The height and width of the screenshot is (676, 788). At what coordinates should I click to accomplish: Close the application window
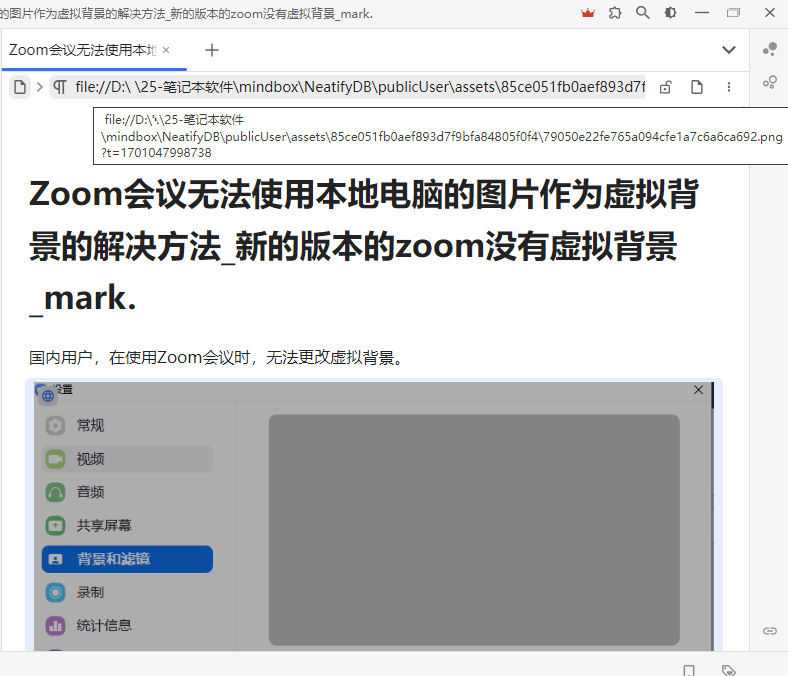[x=769, y=13]
